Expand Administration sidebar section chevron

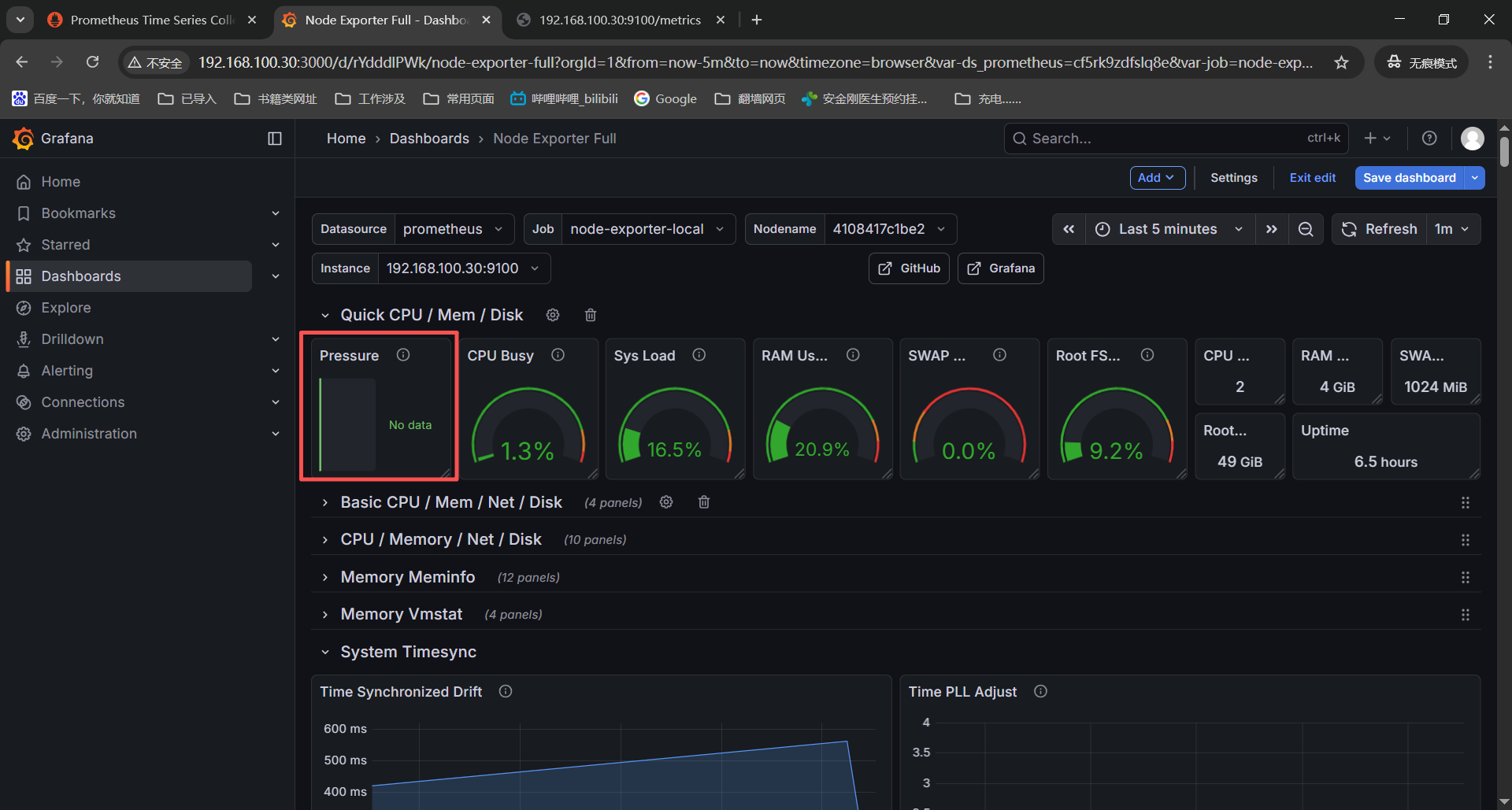(276, 434)
